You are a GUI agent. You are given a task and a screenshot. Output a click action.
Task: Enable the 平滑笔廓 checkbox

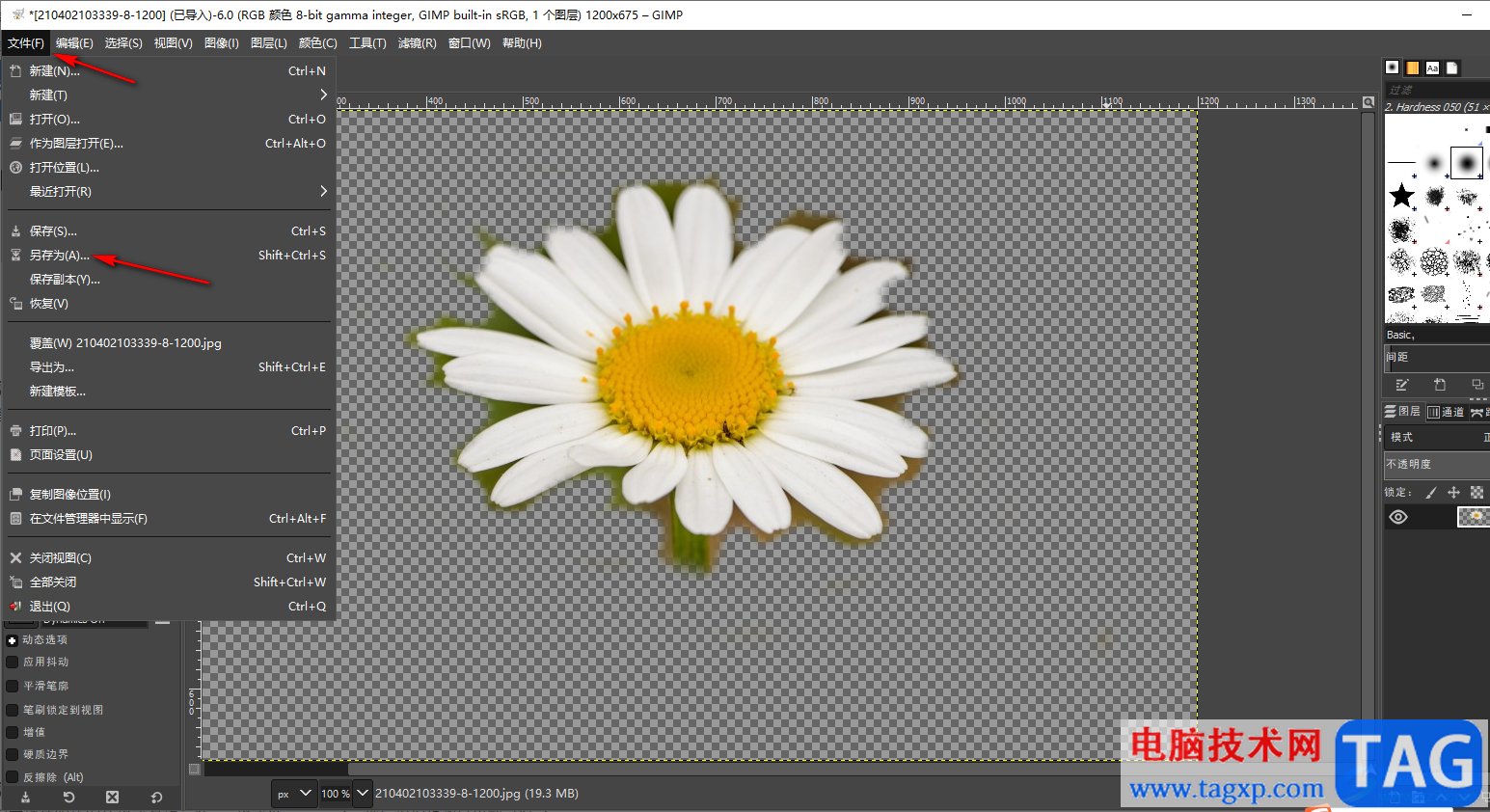(13, 686)
